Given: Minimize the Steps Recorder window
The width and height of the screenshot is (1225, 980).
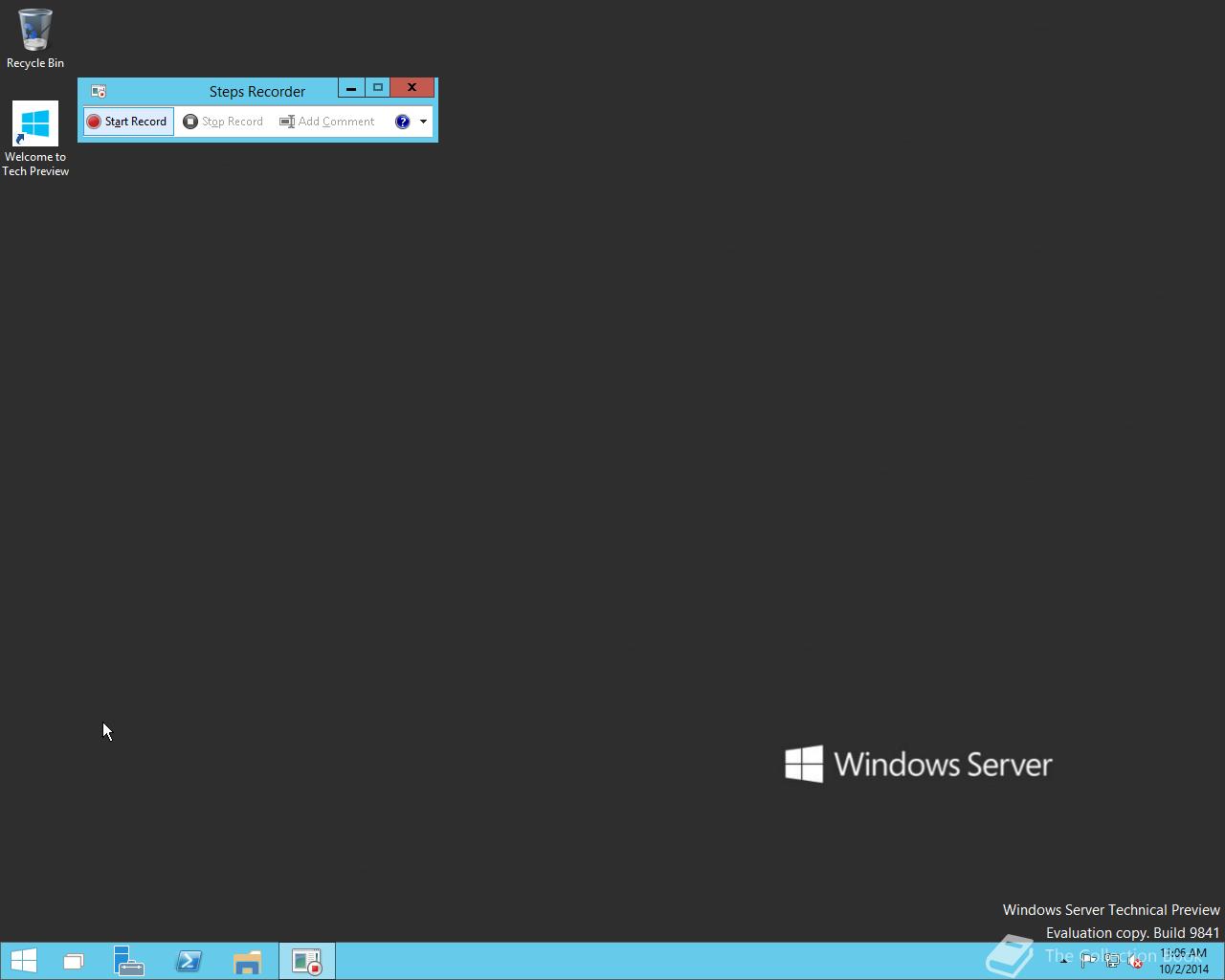Looking at the screenshot, I should pos(351,88).
